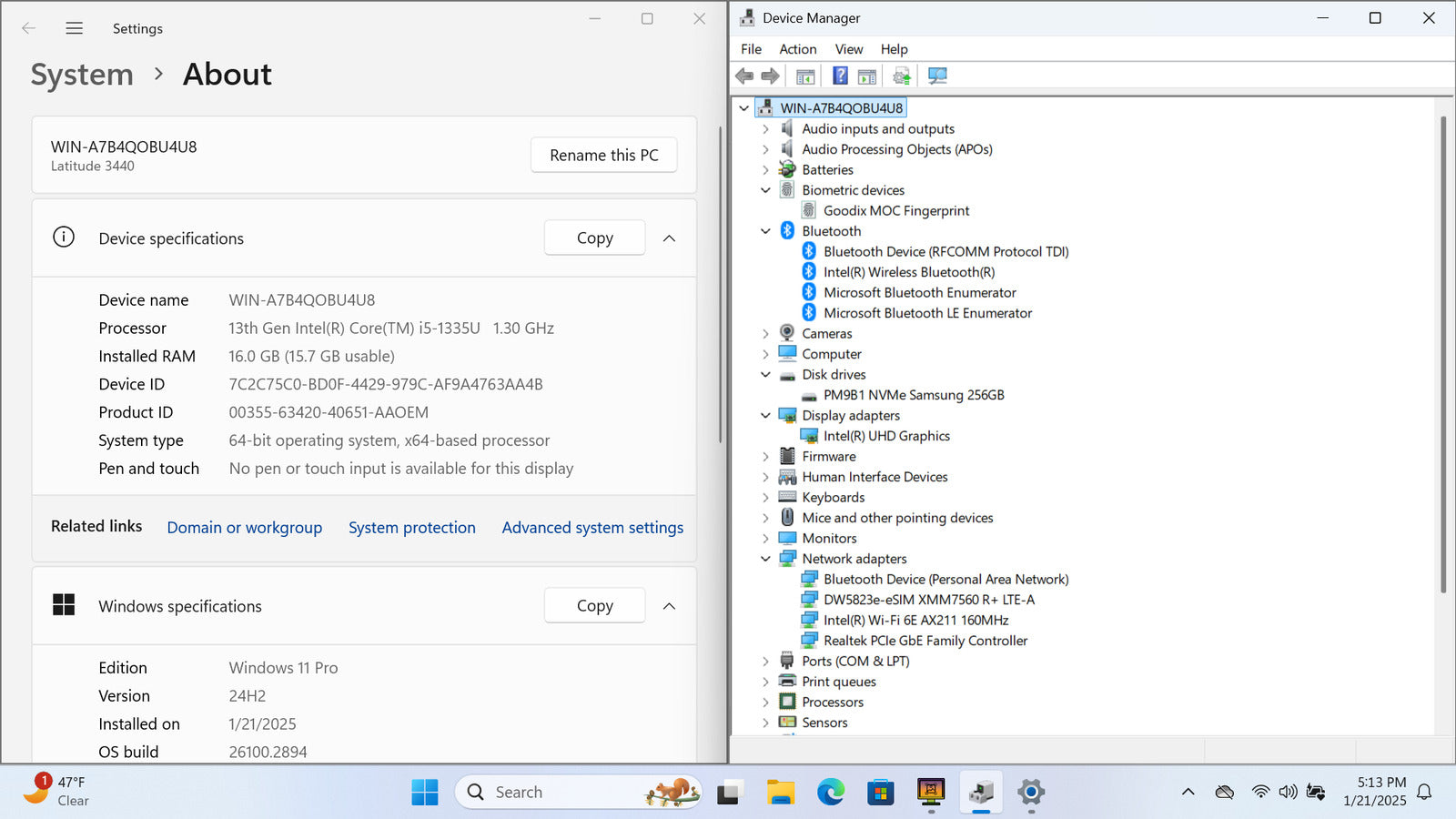Click the blue Help question mark toolbar icon
The width and height of the screenshot is (1456, 819).
840,76
